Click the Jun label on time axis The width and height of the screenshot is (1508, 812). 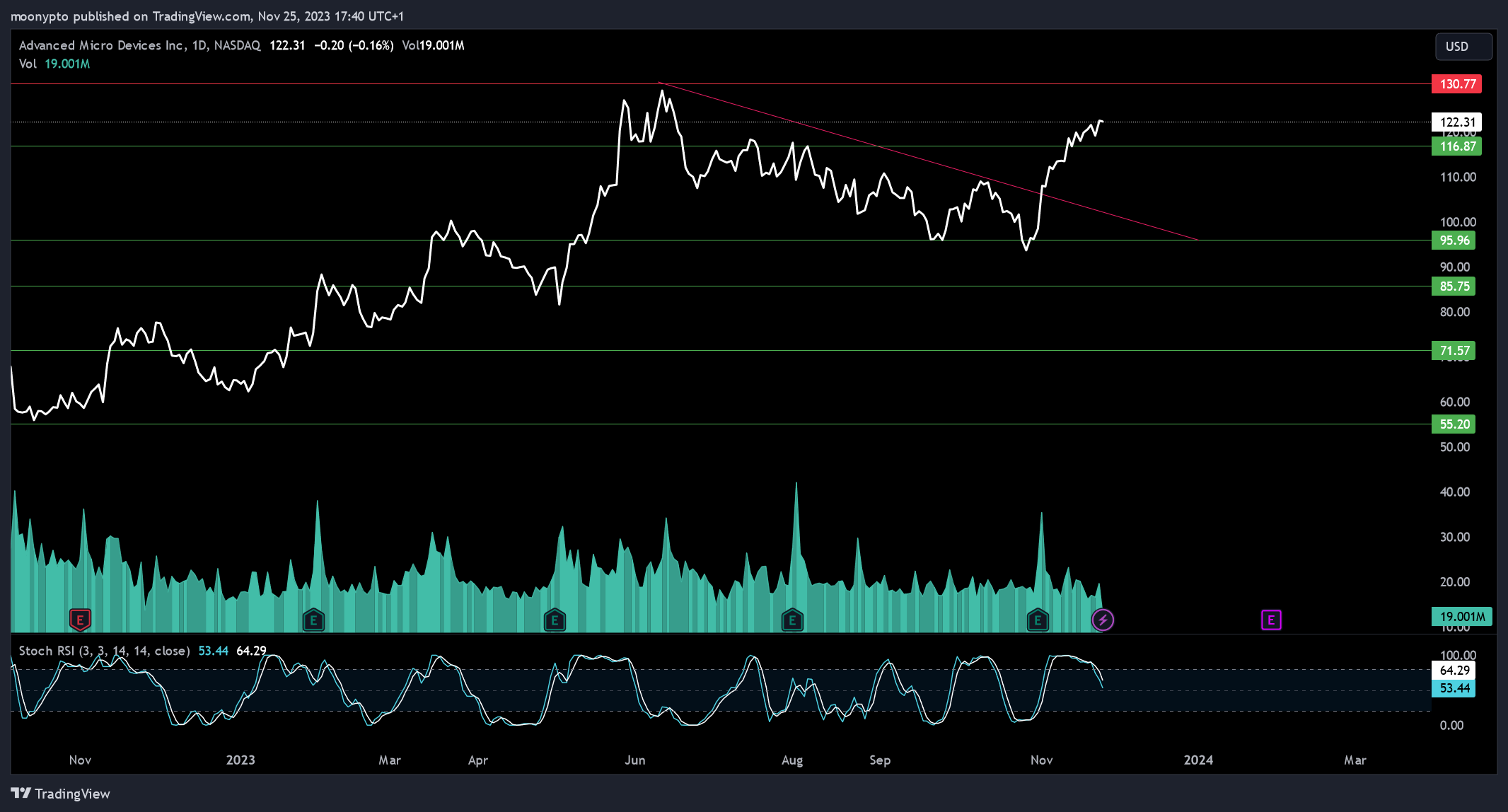pos(635,760)
